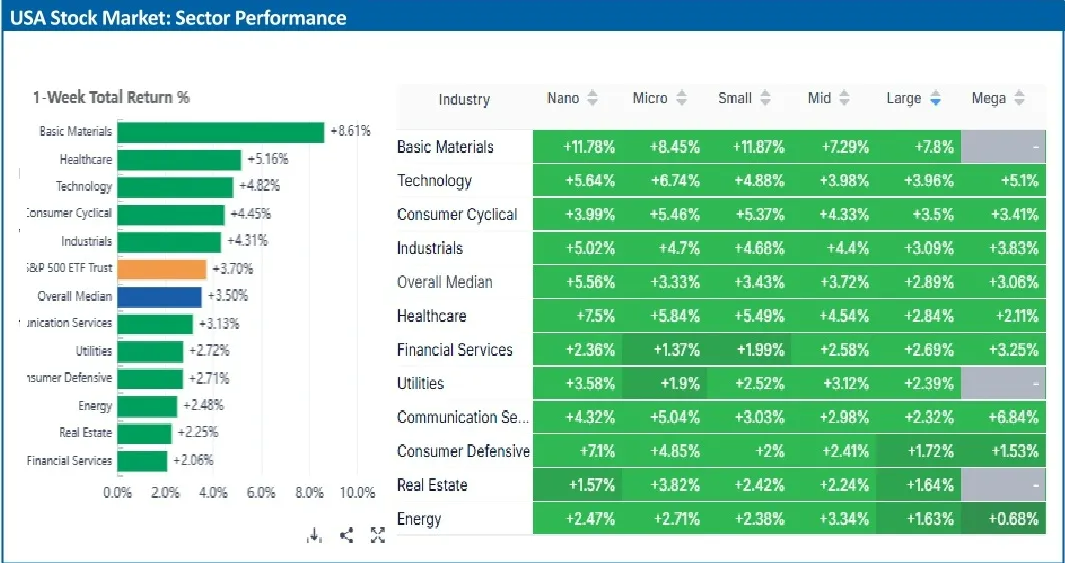
Task: Click the share icon below chart
Action: click(346, 536)
